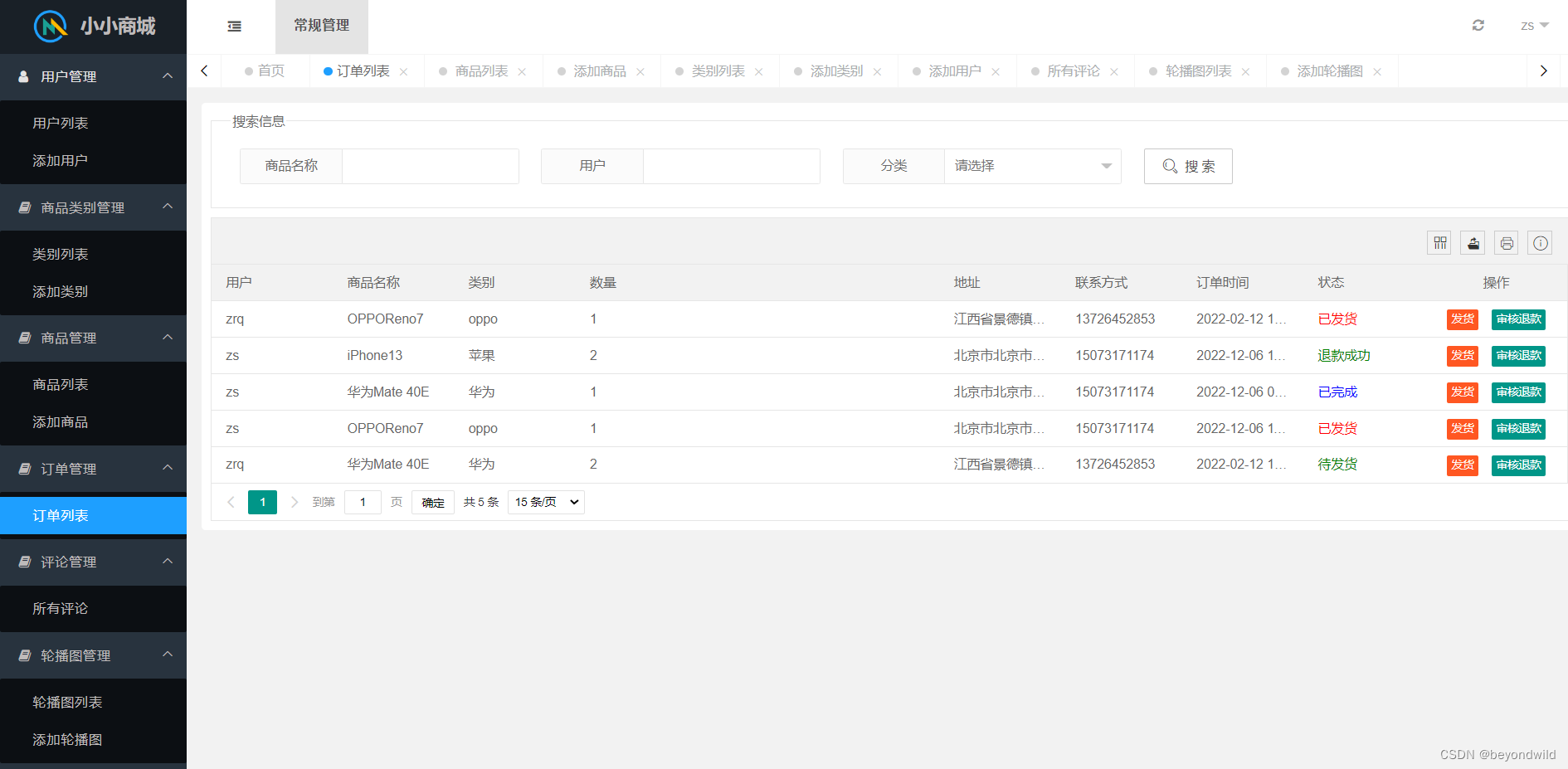Click the sidebar collapse menu icon
1568x769 pixels.
point(235,27)
